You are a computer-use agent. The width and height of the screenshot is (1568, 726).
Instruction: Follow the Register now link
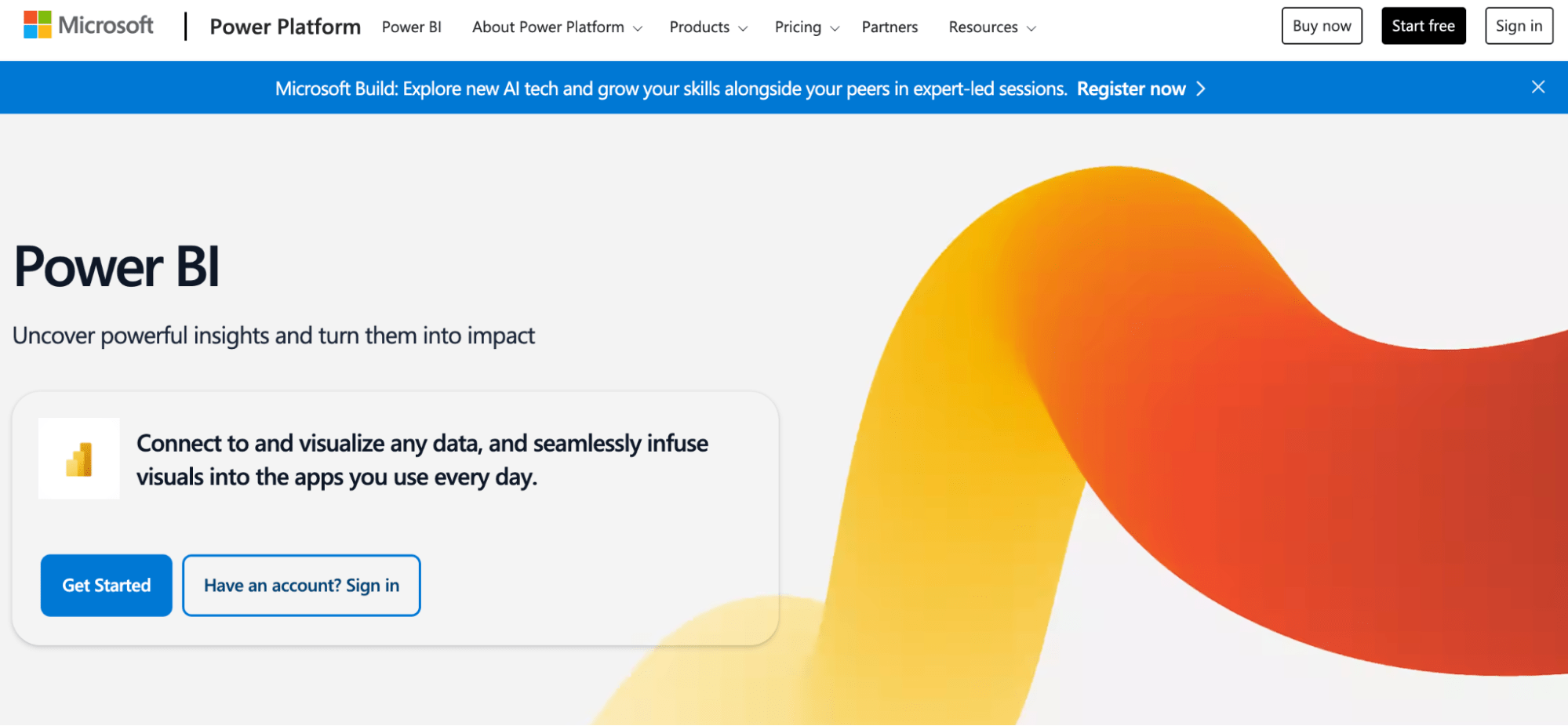[1131, 89]
